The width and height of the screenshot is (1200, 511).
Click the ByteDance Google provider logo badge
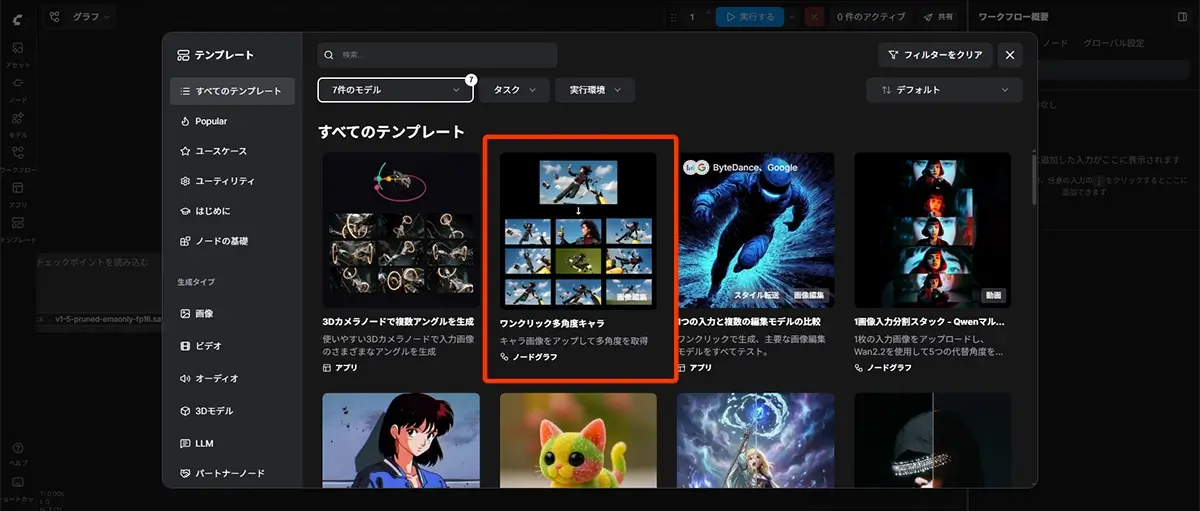coord(695,167)
